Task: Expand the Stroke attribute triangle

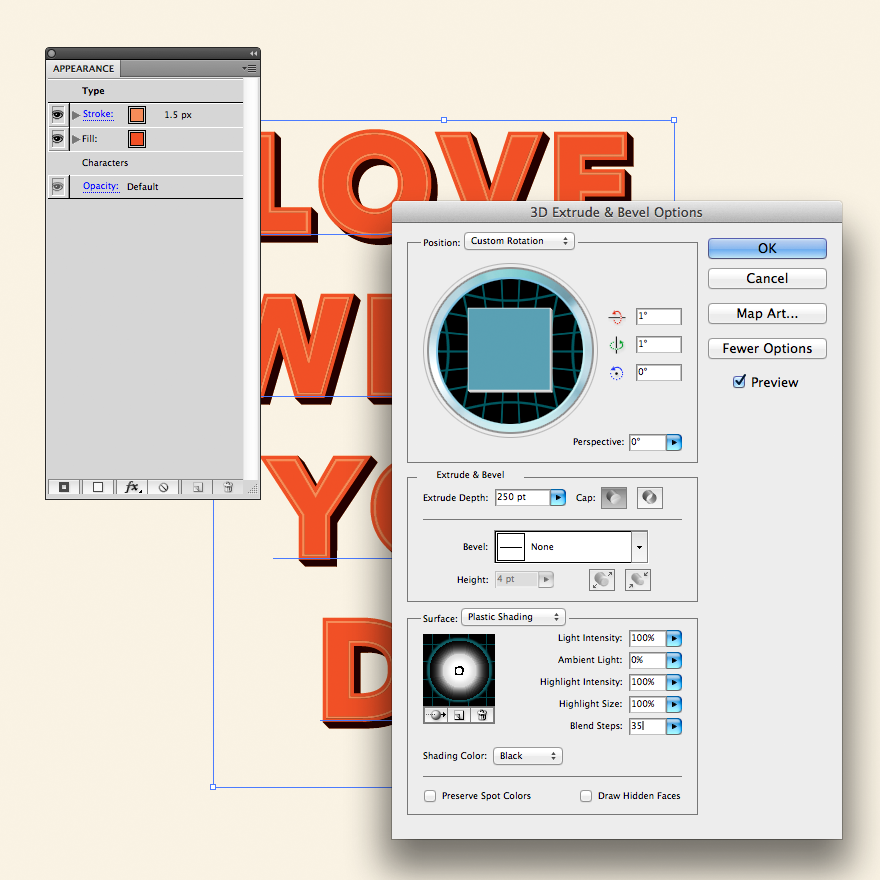Action: tap(76, 115)
